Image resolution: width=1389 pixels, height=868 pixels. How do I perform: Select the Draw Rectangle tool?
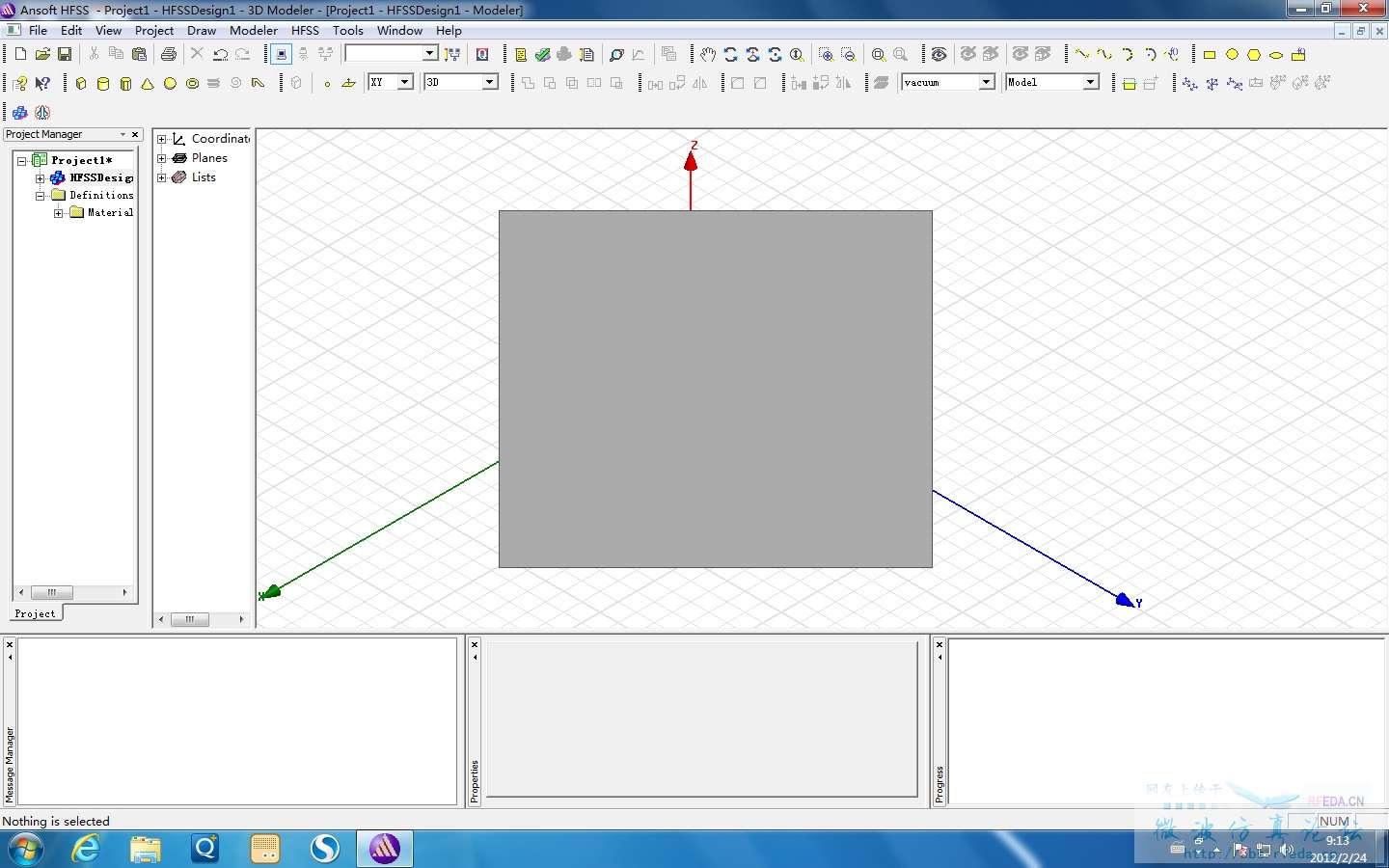point(1210,55)
